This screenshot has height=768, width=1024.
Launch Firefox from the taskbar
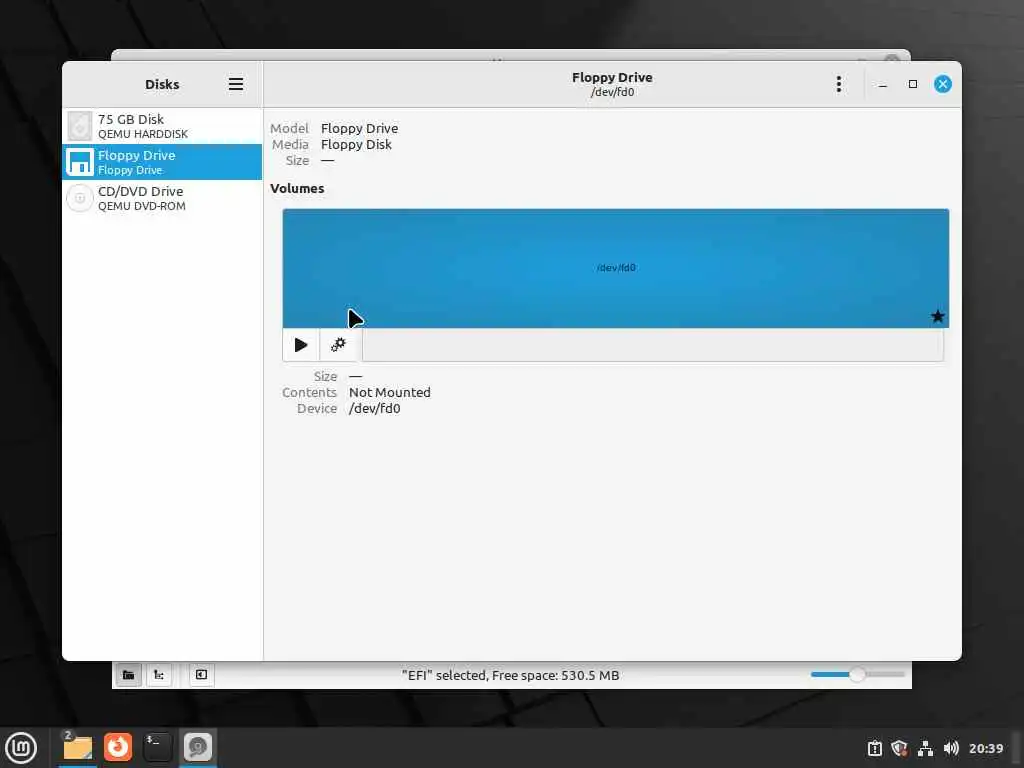pos(118,748)
